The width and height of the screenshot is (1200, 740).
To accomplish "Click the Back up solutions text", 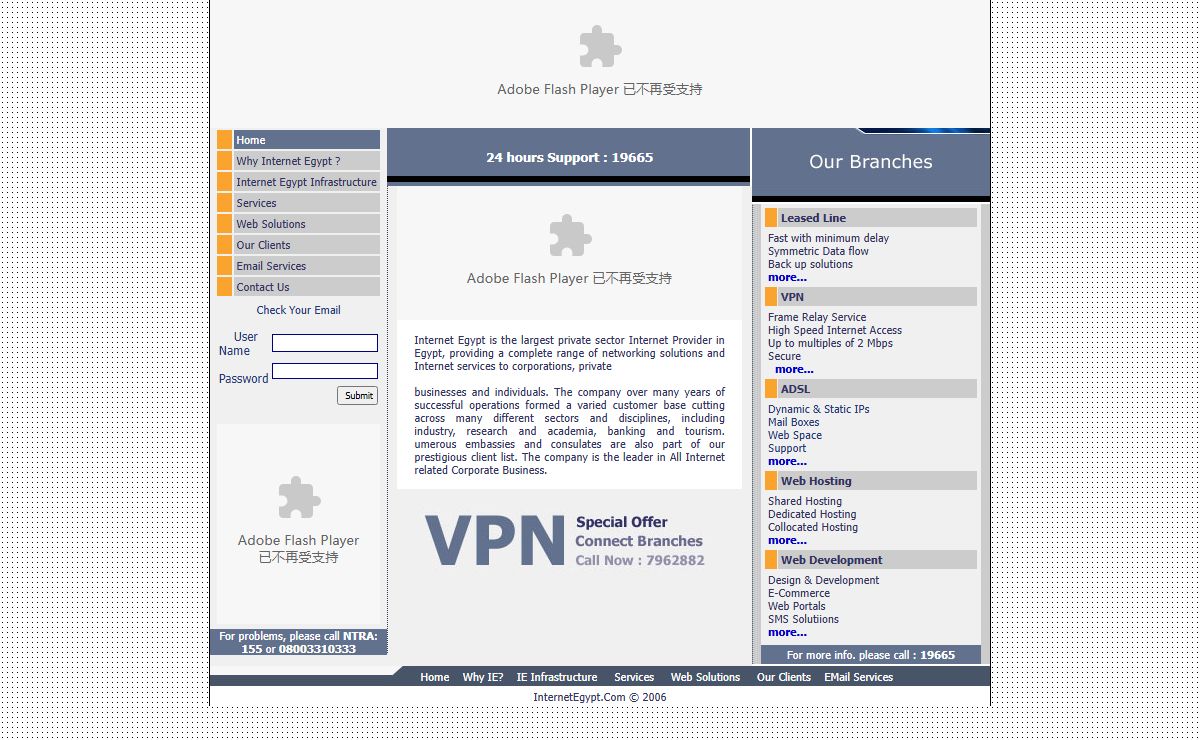I will pos(810,264).
